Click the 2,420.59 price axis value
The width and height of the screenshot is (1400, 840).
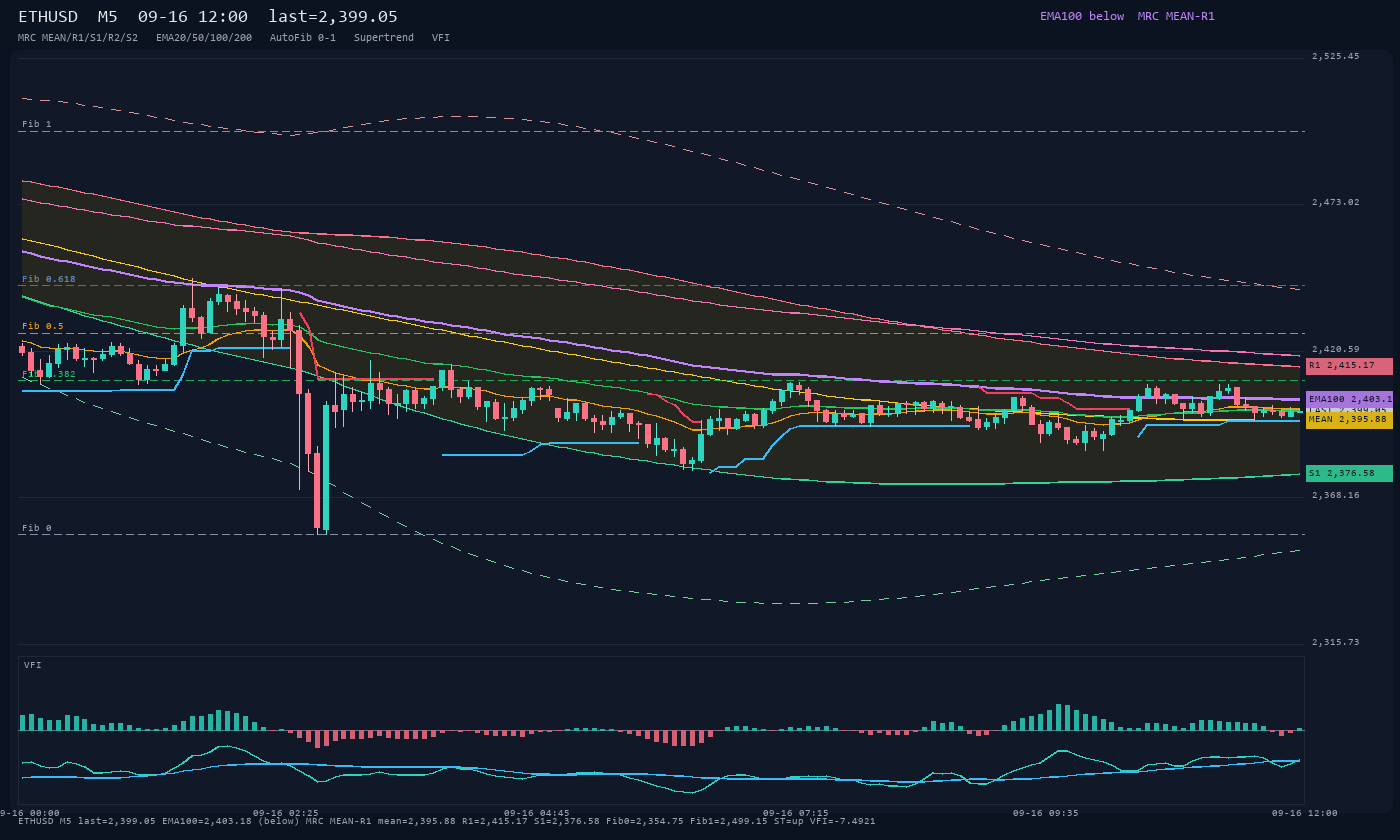click(x=1335, y=350)
